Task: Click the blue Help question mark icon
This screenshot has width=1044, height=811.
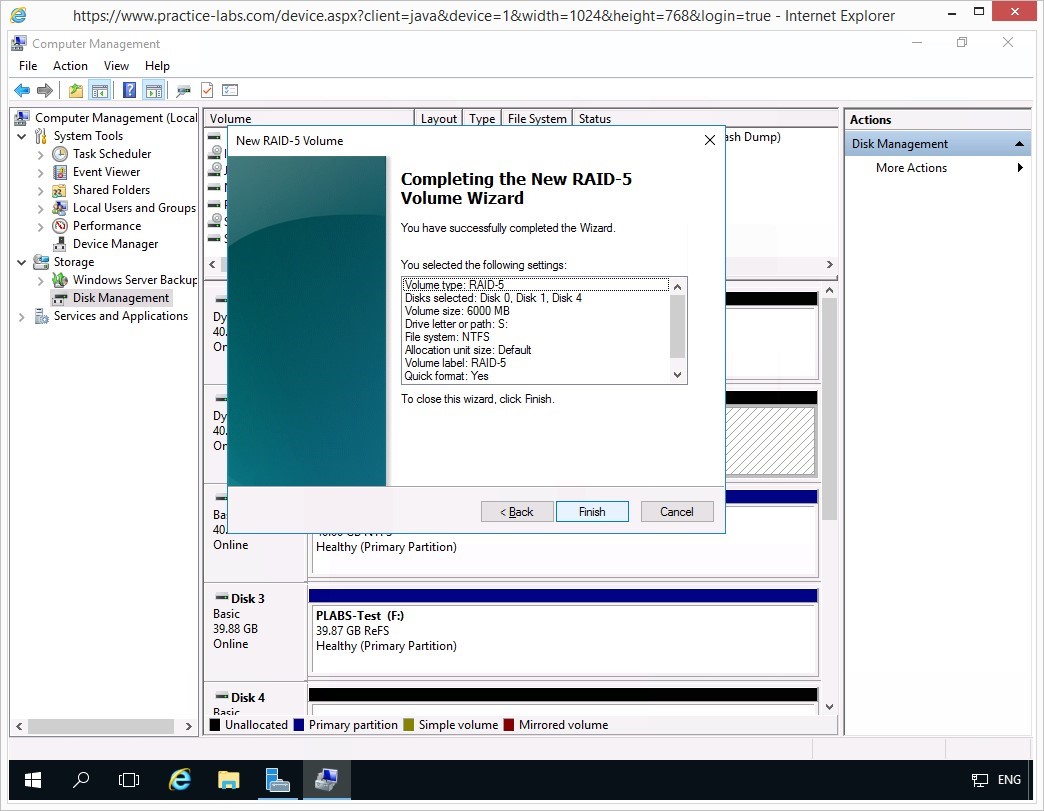Action: point(129,90)
